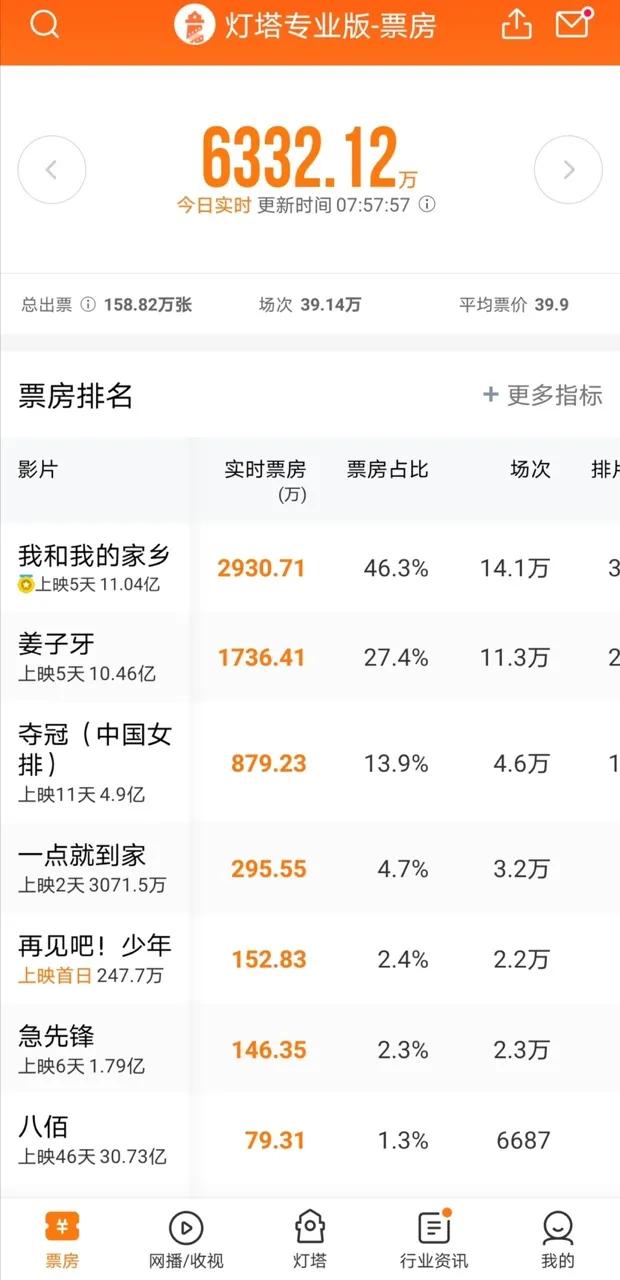The image size is (620, 1280).
Task: Go to next day with right arrow
Action: point(568,170)
